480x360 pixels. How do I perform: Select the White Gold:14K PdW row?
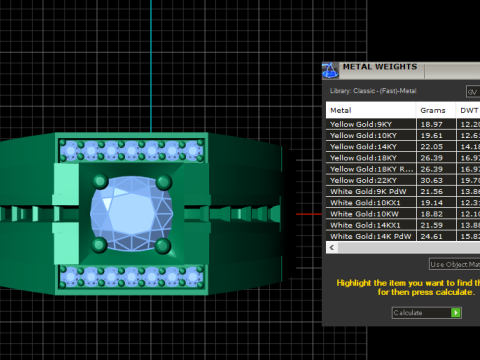click(403, 236)
